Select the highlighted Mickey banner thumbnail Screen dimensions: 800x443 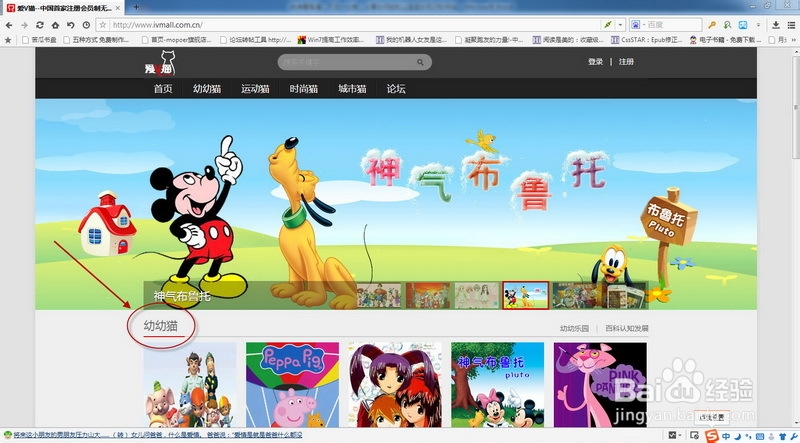(526, 295)
